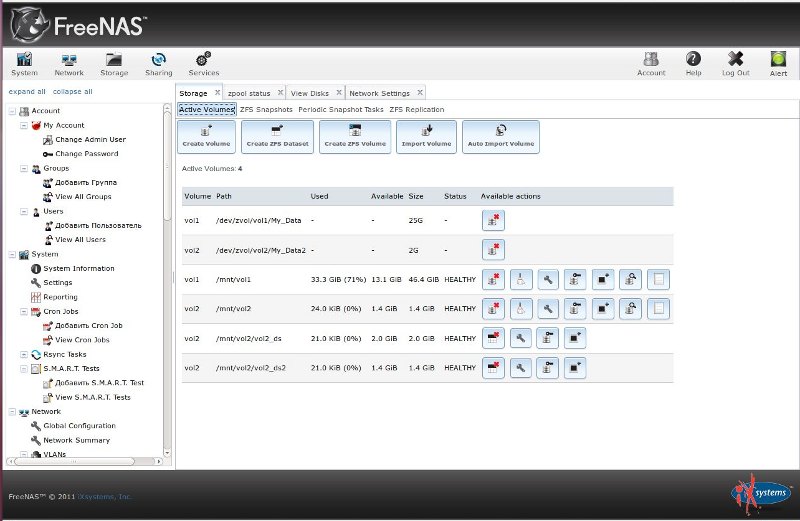Open the Services toolbar icon
The image size is (800, 521).
click(x=204, y=64)
